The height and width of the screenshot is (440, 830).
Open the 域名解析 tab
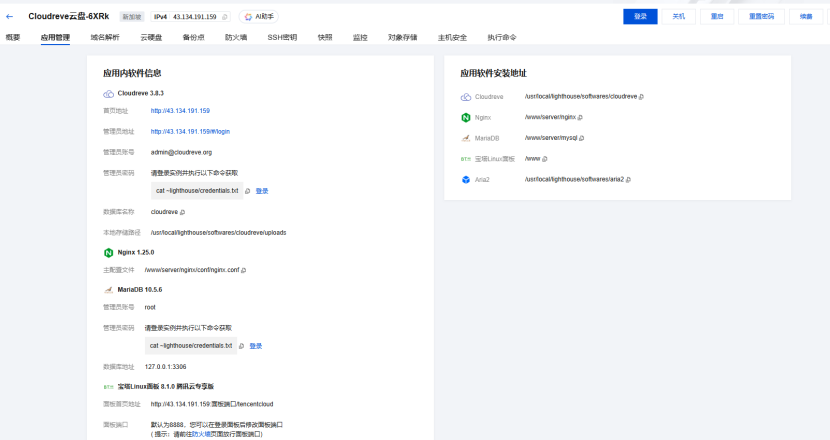(105, 38)
